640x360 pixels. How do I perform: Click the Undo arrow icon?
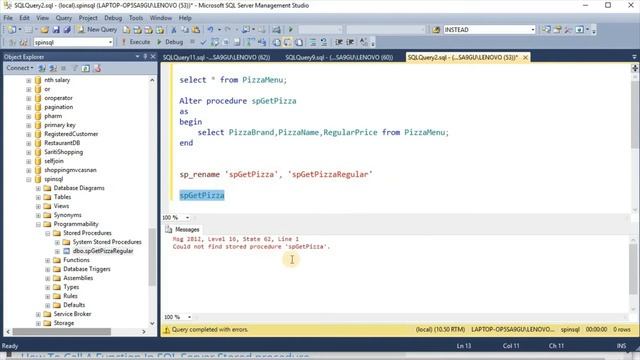(210, 30)
